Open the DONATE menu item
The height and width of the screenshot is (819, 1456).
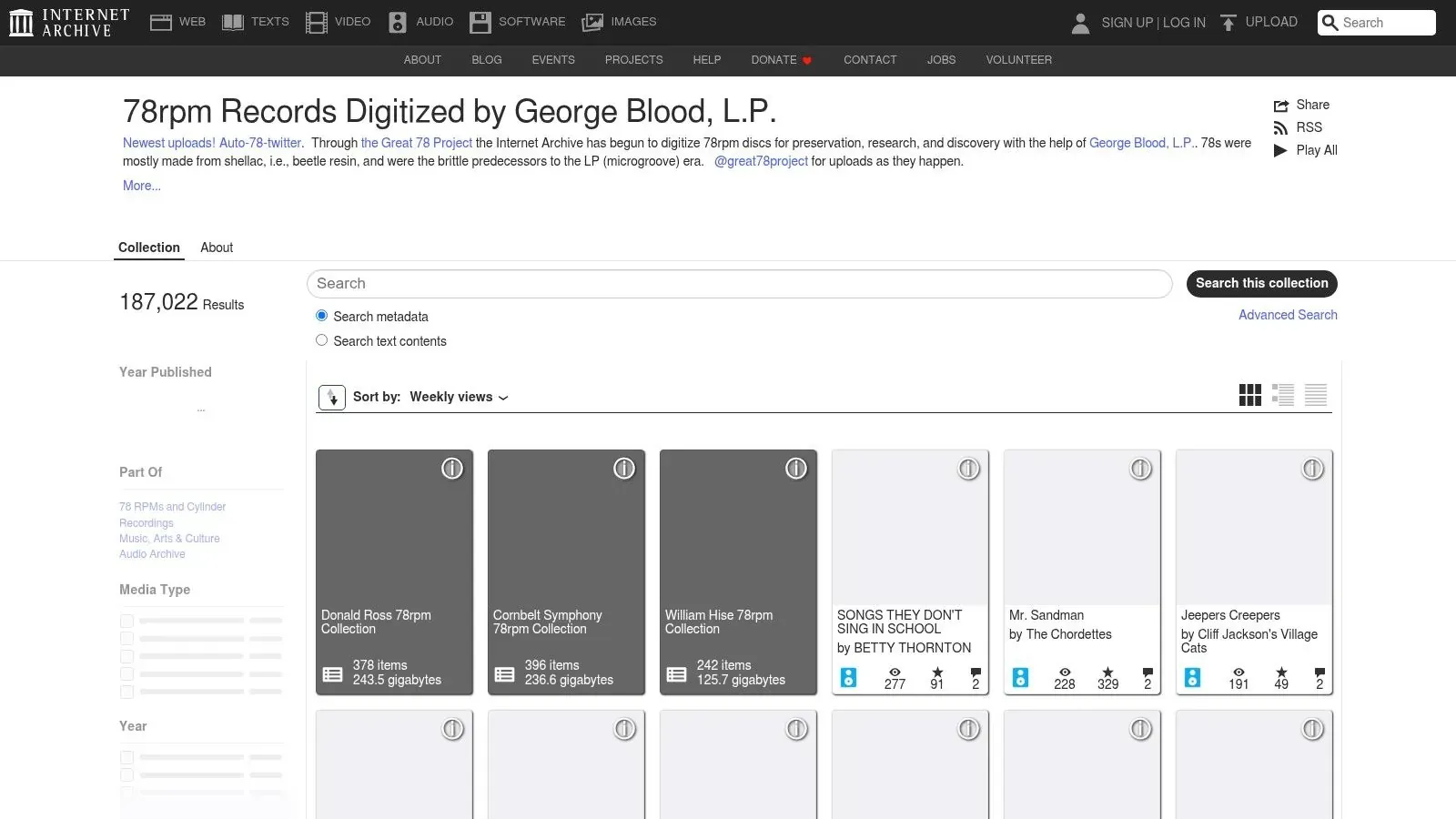click(x=782, y=60)
